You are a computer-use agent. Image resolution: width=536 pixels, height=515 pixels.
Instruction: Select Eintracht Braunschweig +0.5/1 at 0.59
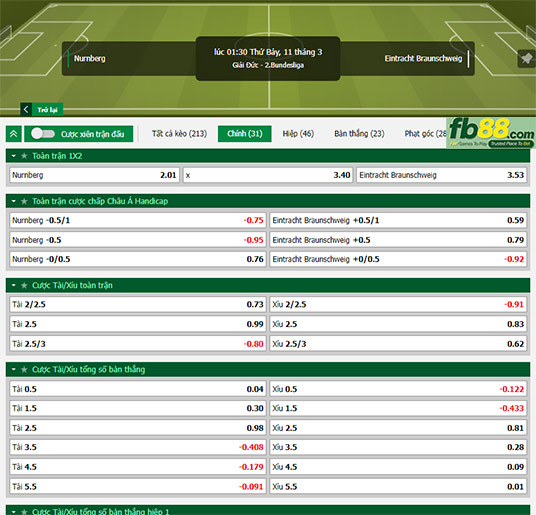pyautogui.click(x=398, y=220)
